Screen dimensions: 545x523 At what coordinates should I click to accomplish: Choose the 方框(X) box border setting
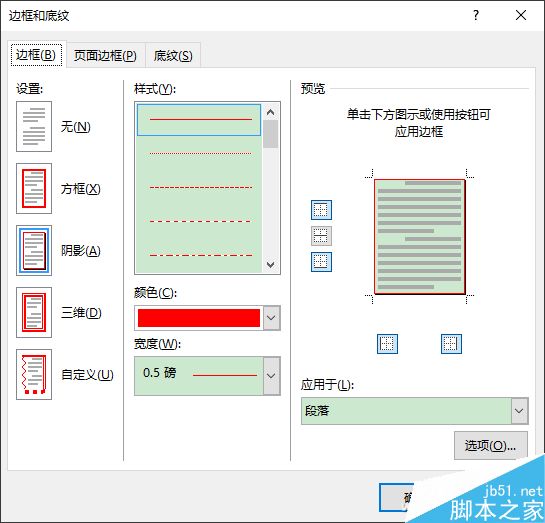tap(34, 188)
